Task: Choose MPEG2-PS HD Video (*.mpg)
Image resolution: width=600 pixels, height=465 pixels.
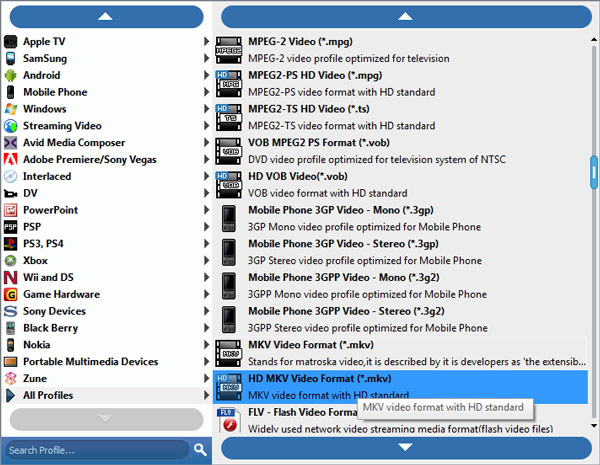Action: point(400,83)
